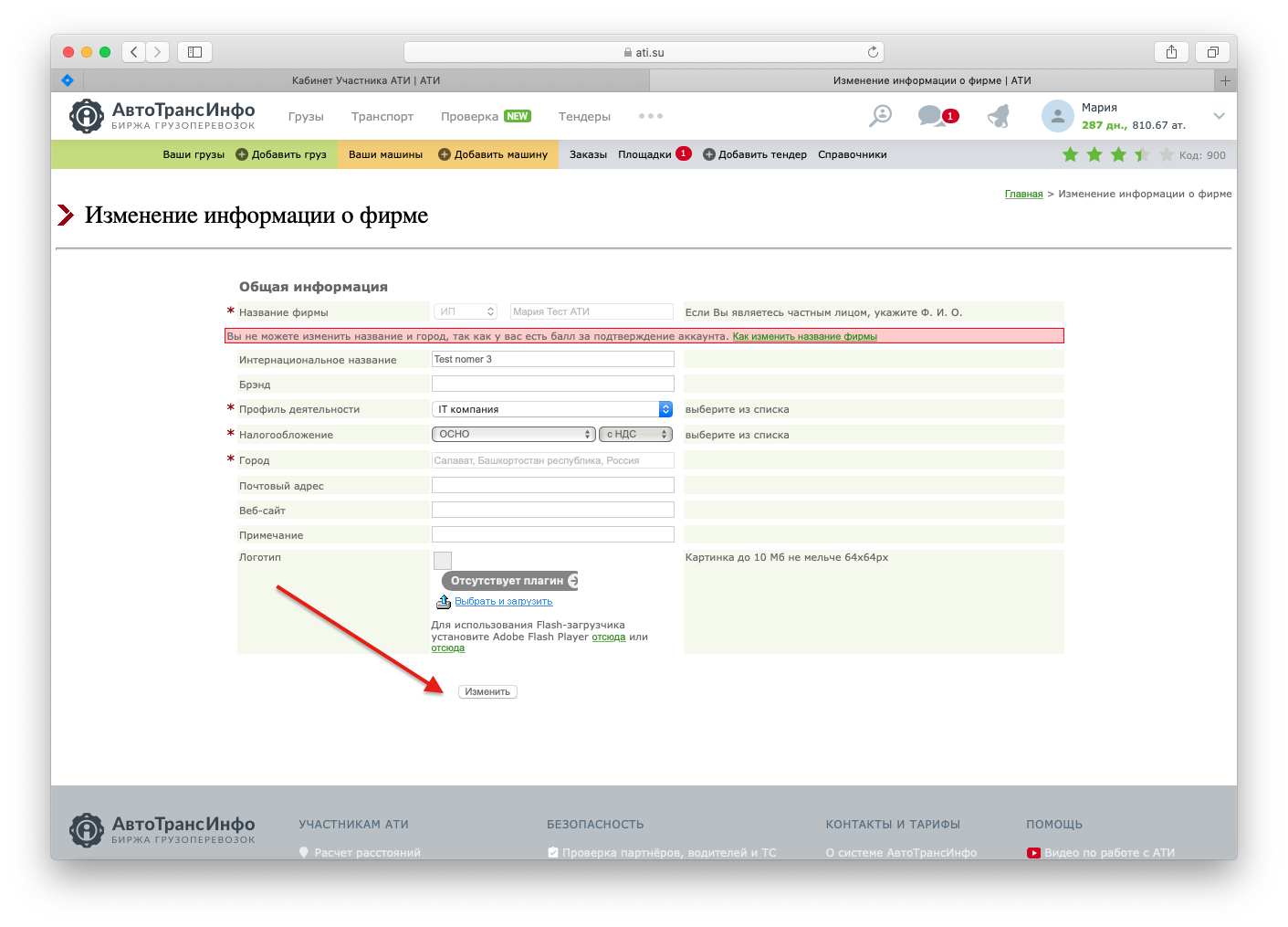This screenshot has height=927, width=1288.
Task: Click the footer AutoTransInfo logo
Action: pos(162,829)
